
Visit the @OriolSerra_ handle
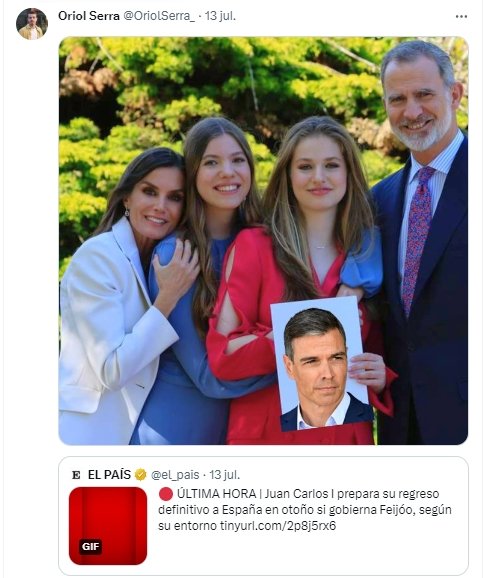(x=158, y=16)
